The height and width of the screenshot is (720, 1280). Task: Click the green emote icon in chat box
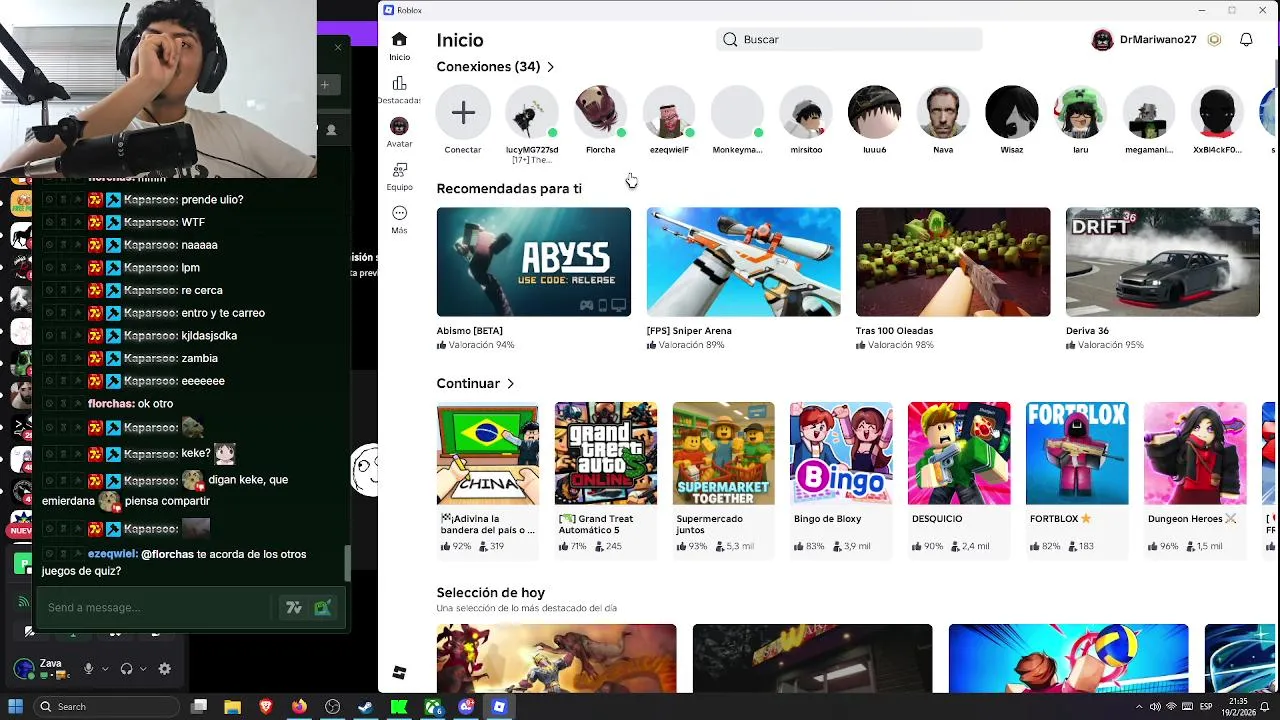(x=322, y=607)
